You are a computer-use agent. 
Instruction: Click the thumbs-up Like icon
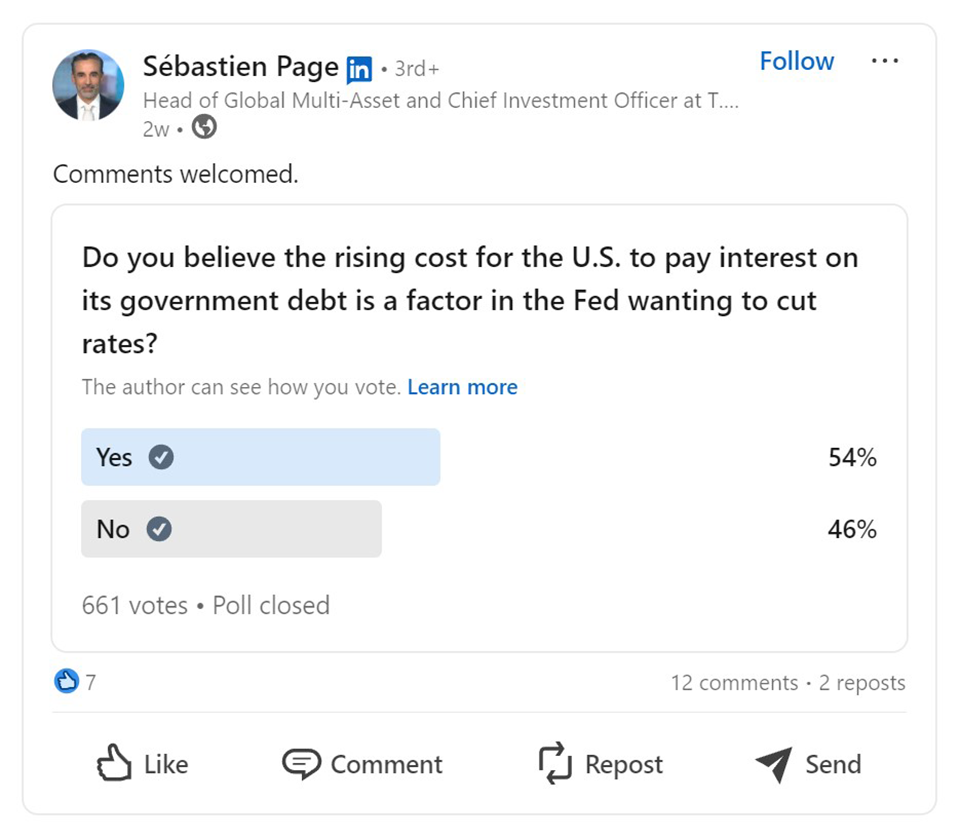[114, 764]
